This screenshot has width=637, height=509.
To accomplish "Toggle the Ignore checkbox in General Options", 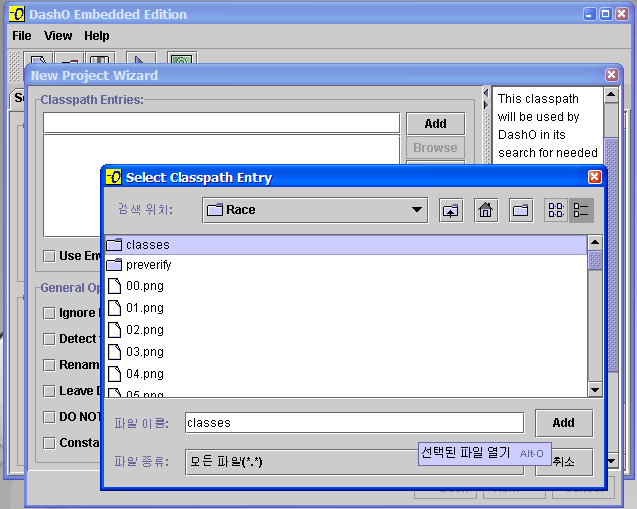I will click(49, 313).
